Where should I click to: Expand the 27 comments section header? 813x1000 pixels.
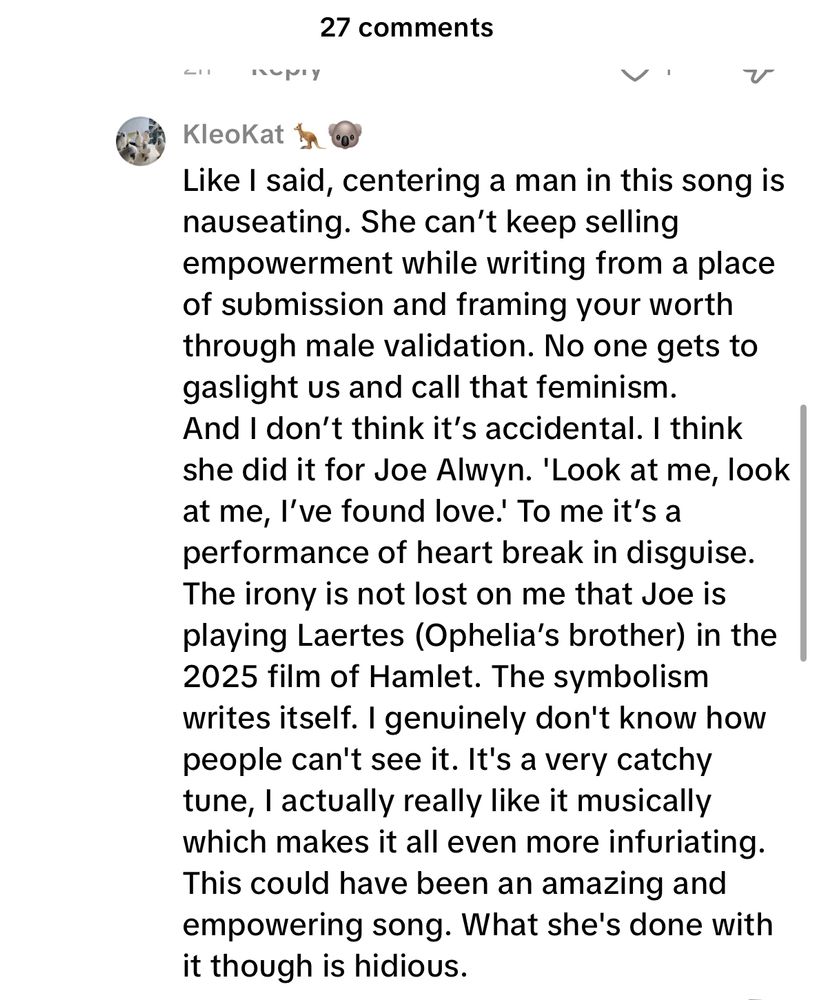coord(406,27)
